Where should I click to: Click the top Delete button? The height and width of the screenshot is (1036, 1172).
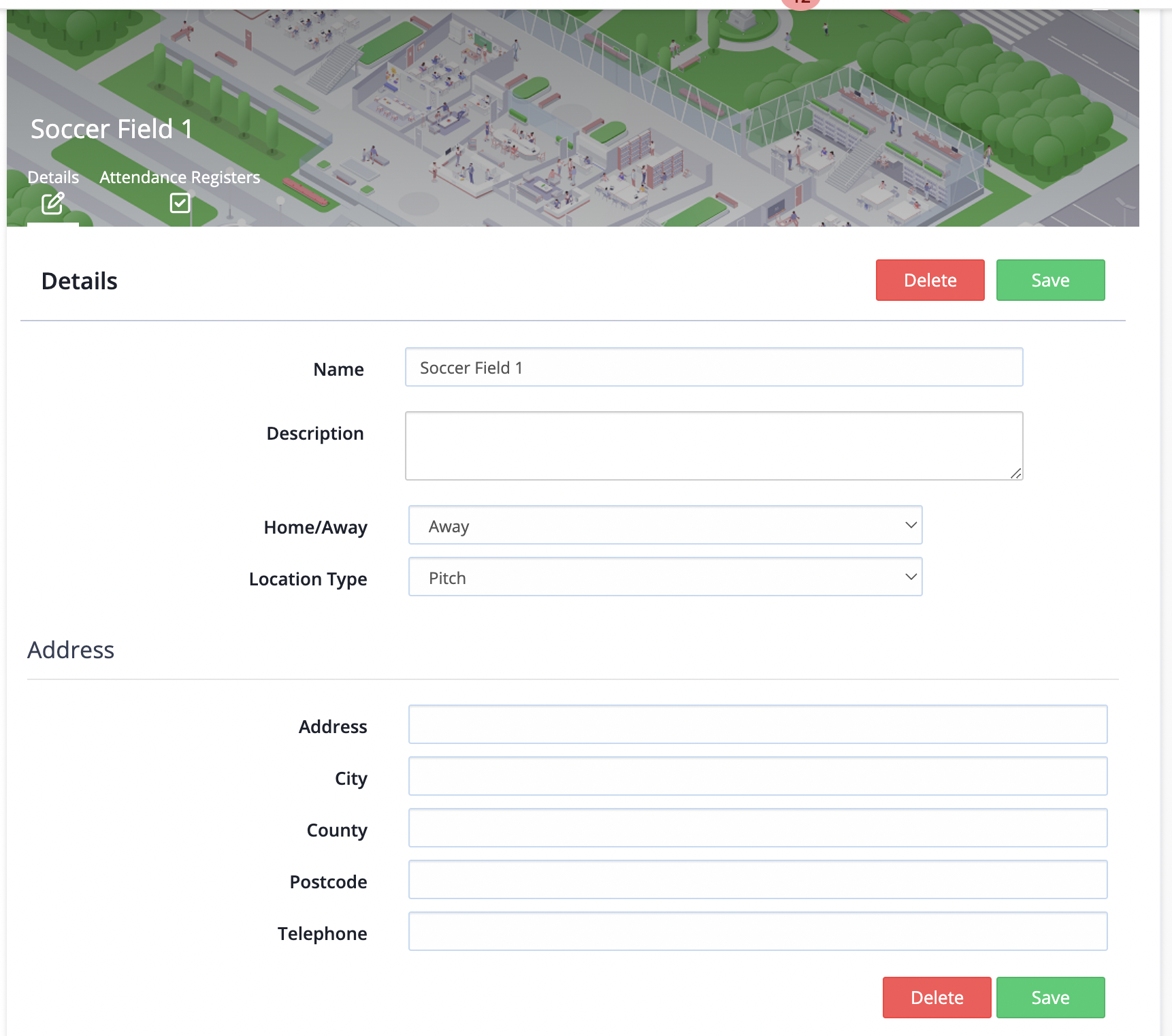[930, 280]
